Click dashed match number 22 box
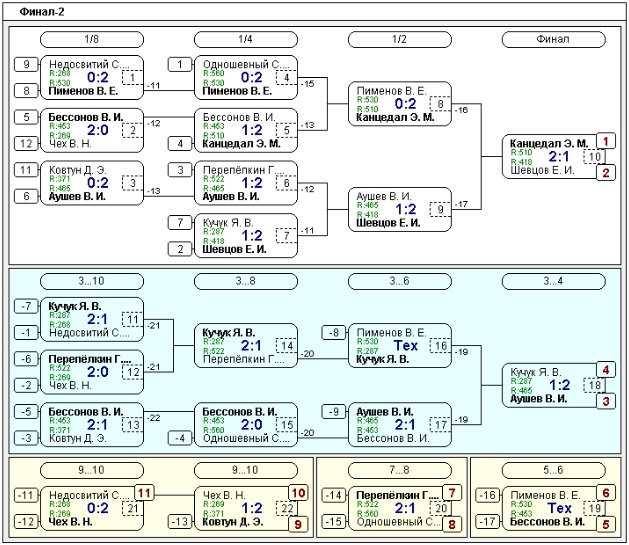The height and width of the screenshot is (545, 629). coord(286,509)
